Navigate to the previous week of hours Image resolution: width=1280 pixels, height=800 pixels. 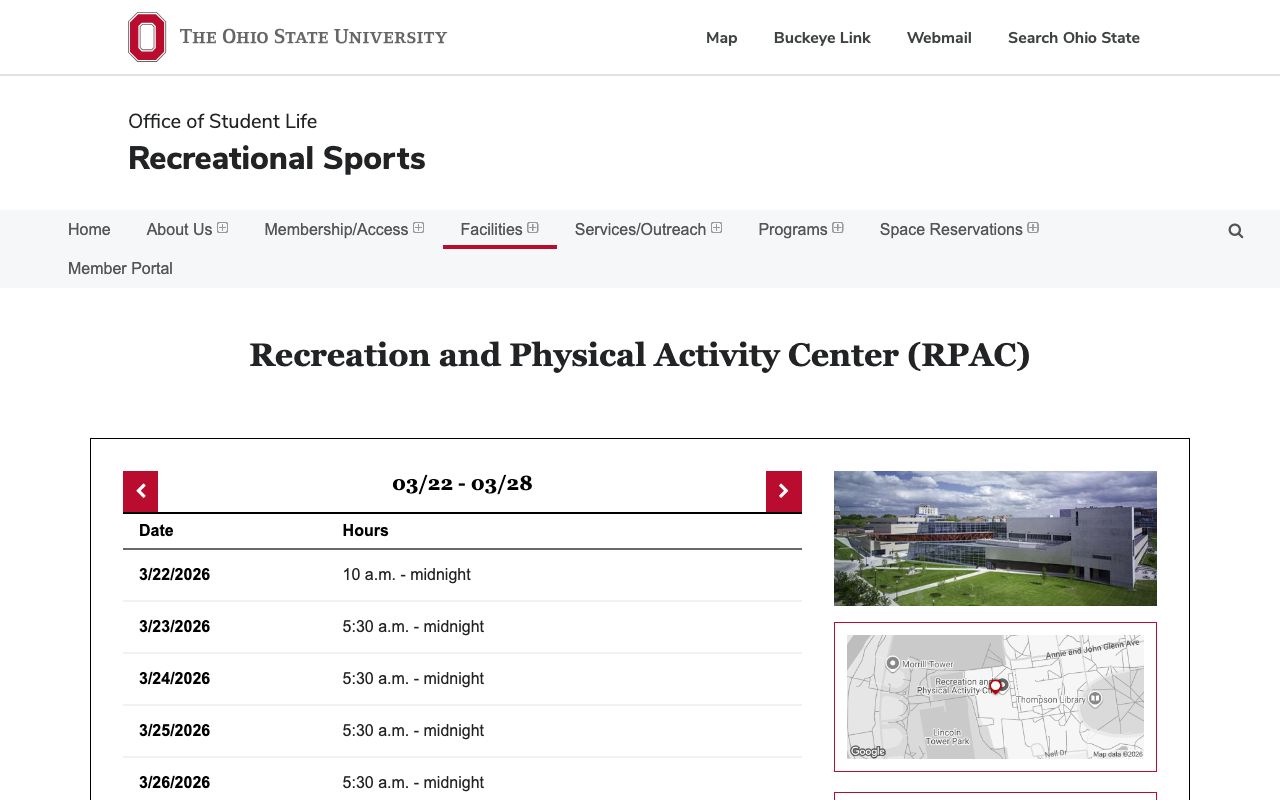(140, 491)
